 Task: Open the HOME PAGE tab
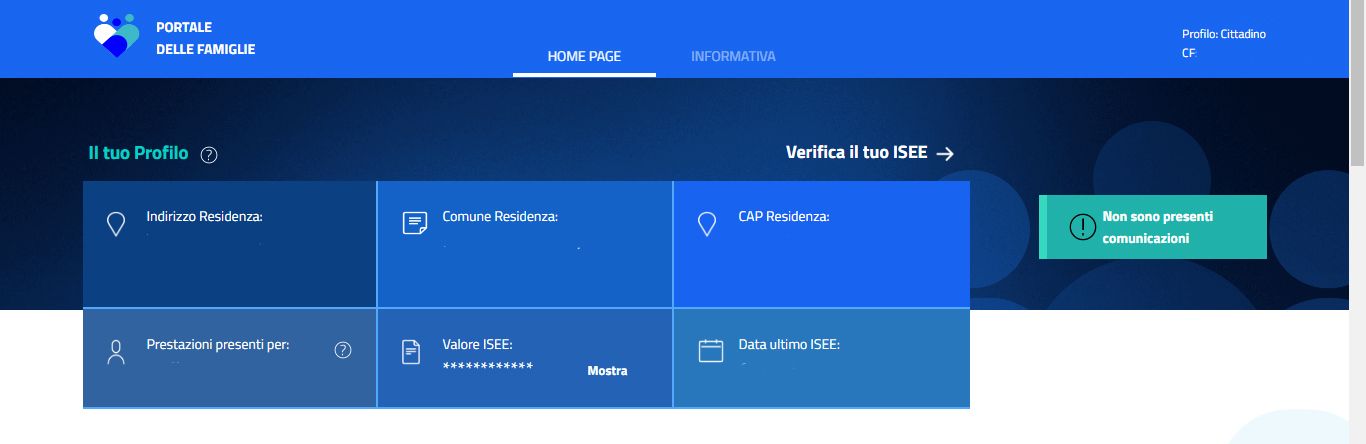click(x=584, y=56)
